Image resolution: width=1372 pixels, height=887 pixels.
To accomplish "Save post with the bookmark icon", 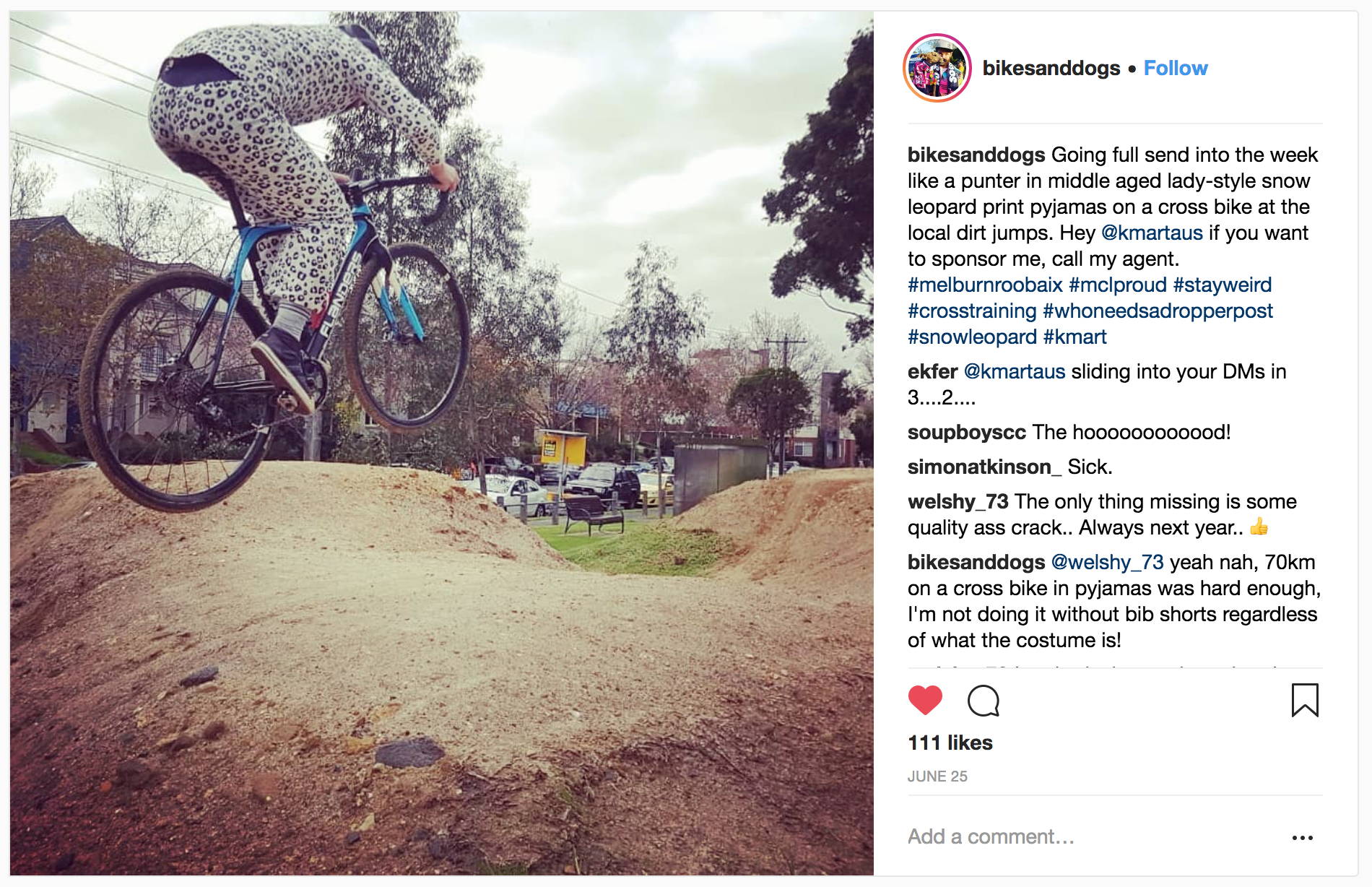I will (1305, 700).
